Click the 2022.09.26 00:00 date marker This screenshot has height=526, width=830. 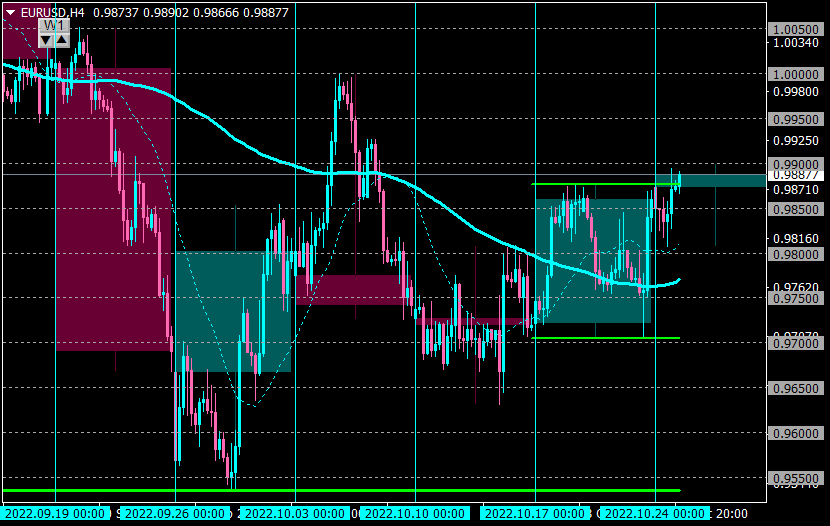tap(175, 514)
